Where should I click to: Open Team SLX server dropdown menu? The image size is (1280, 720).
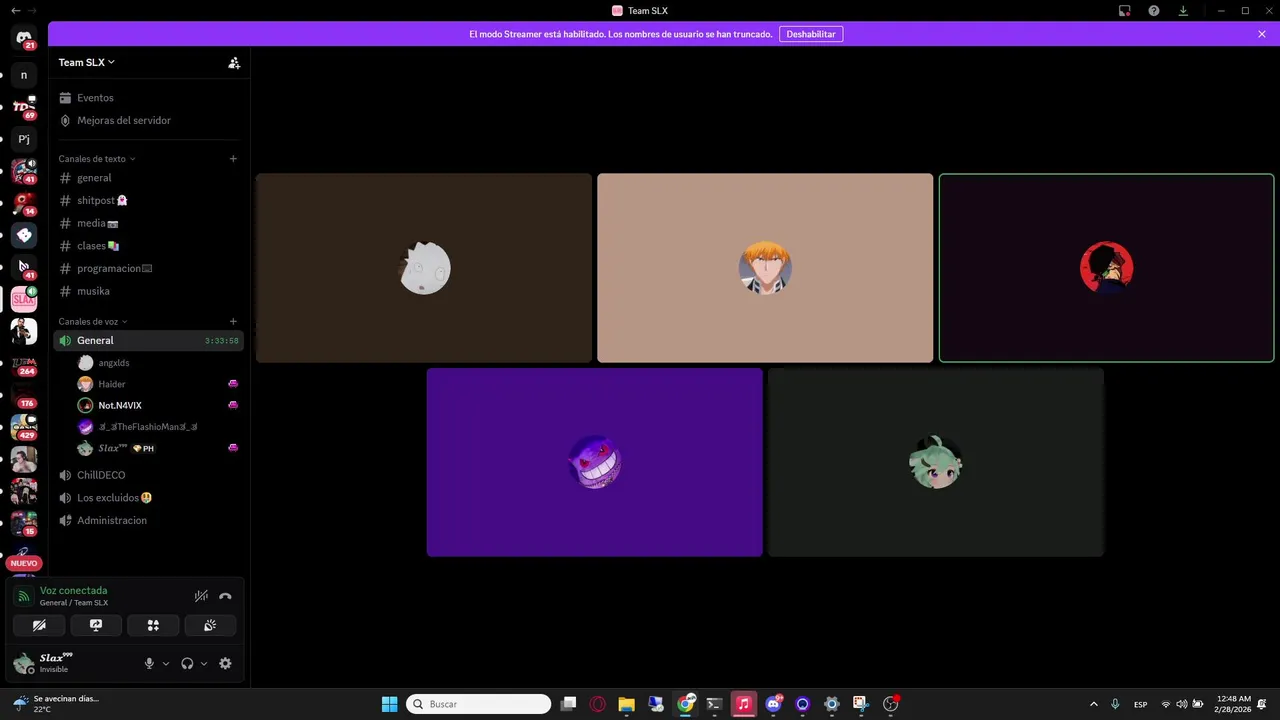click(x=87, y=62)
